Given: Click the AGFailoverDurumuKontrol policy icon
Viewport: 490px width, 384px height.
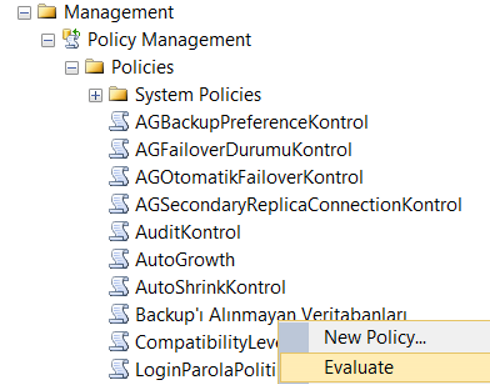Looking at the screenshot, I should (119, 149).
